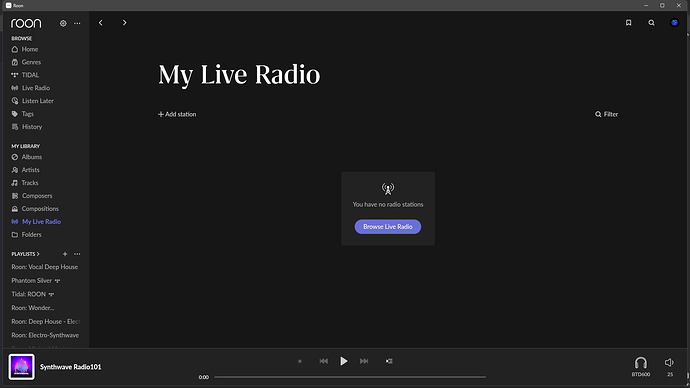This screenshot has height=388, width=690.
Task: Open Composers in My Library
Action: [x=32, y=196]
